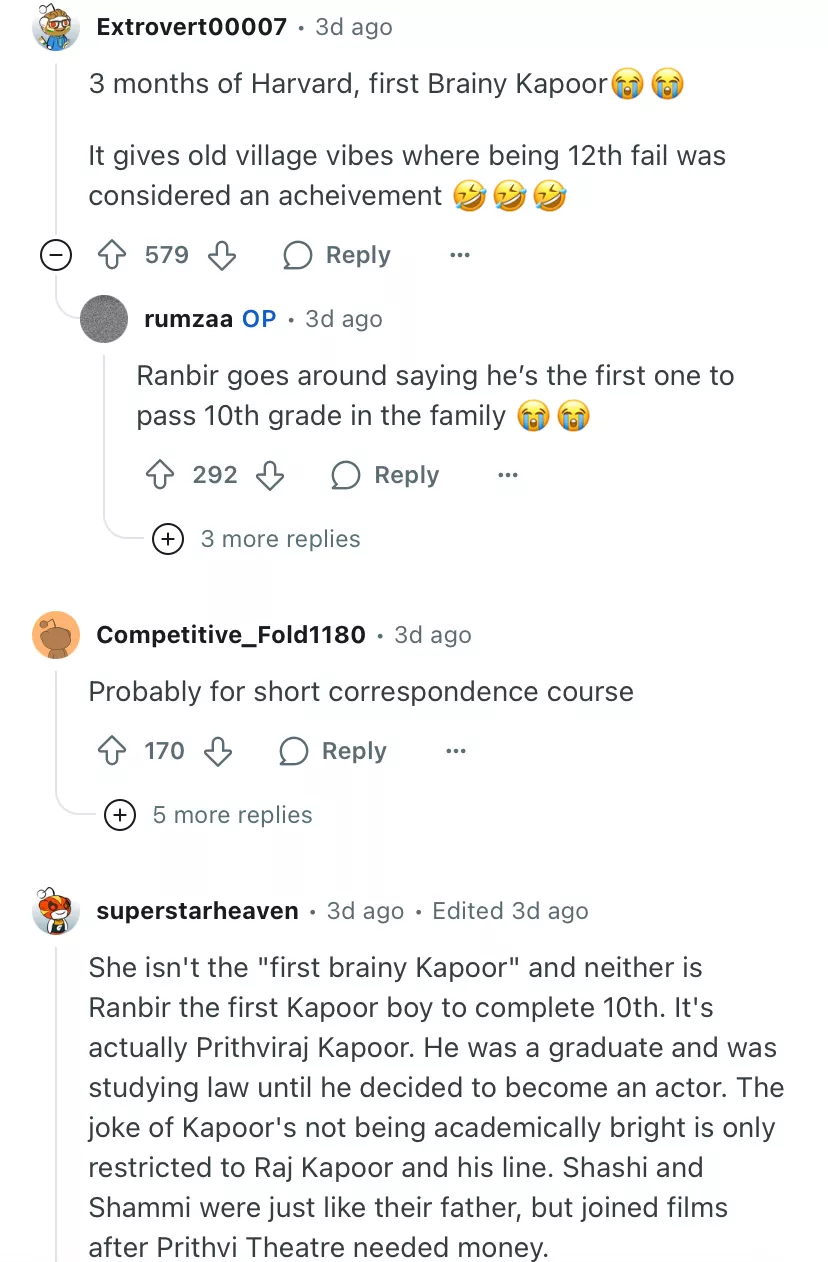Downvote Extrovert00007's comment
This screenshot has width=828, height=1262.
[221, 256]
